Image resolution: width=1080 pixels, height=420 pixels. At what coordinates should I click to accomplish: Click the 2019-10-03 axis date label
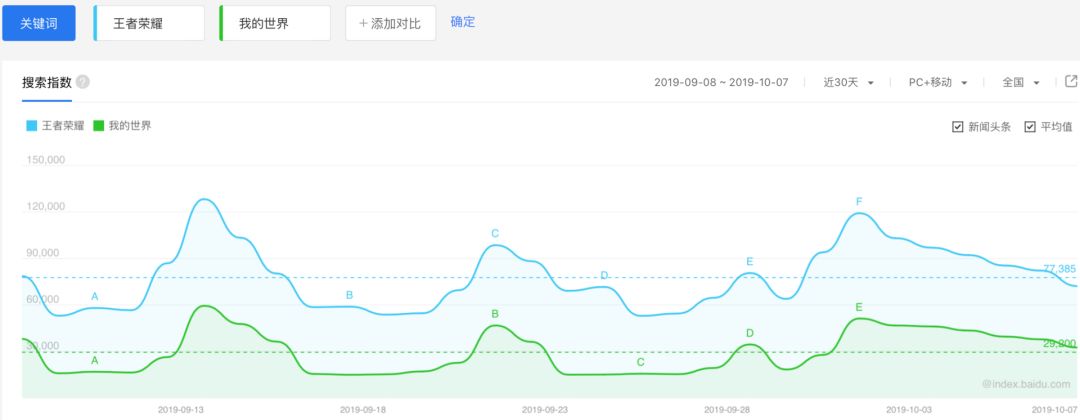pos(909,410)
